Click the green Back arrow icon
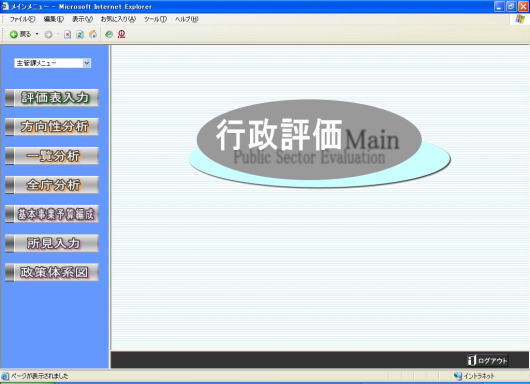Screen dimensions: 530x384 coord(14,34)
